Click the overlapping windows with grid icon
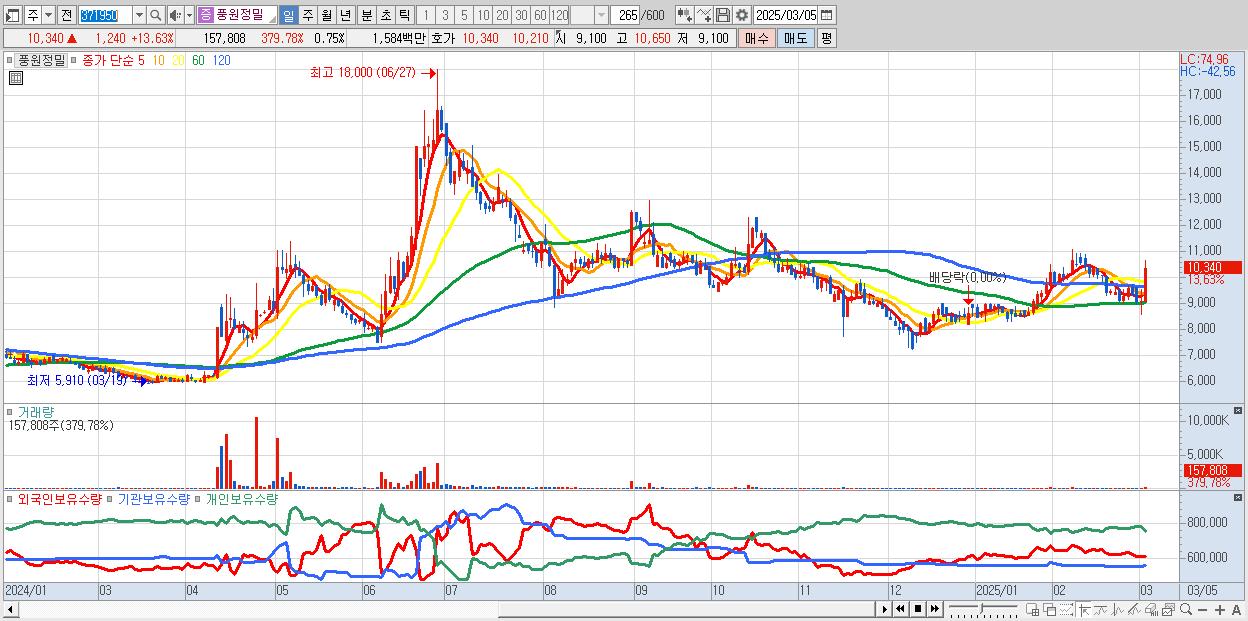The image size is (1248, 621). (1033, 609)
